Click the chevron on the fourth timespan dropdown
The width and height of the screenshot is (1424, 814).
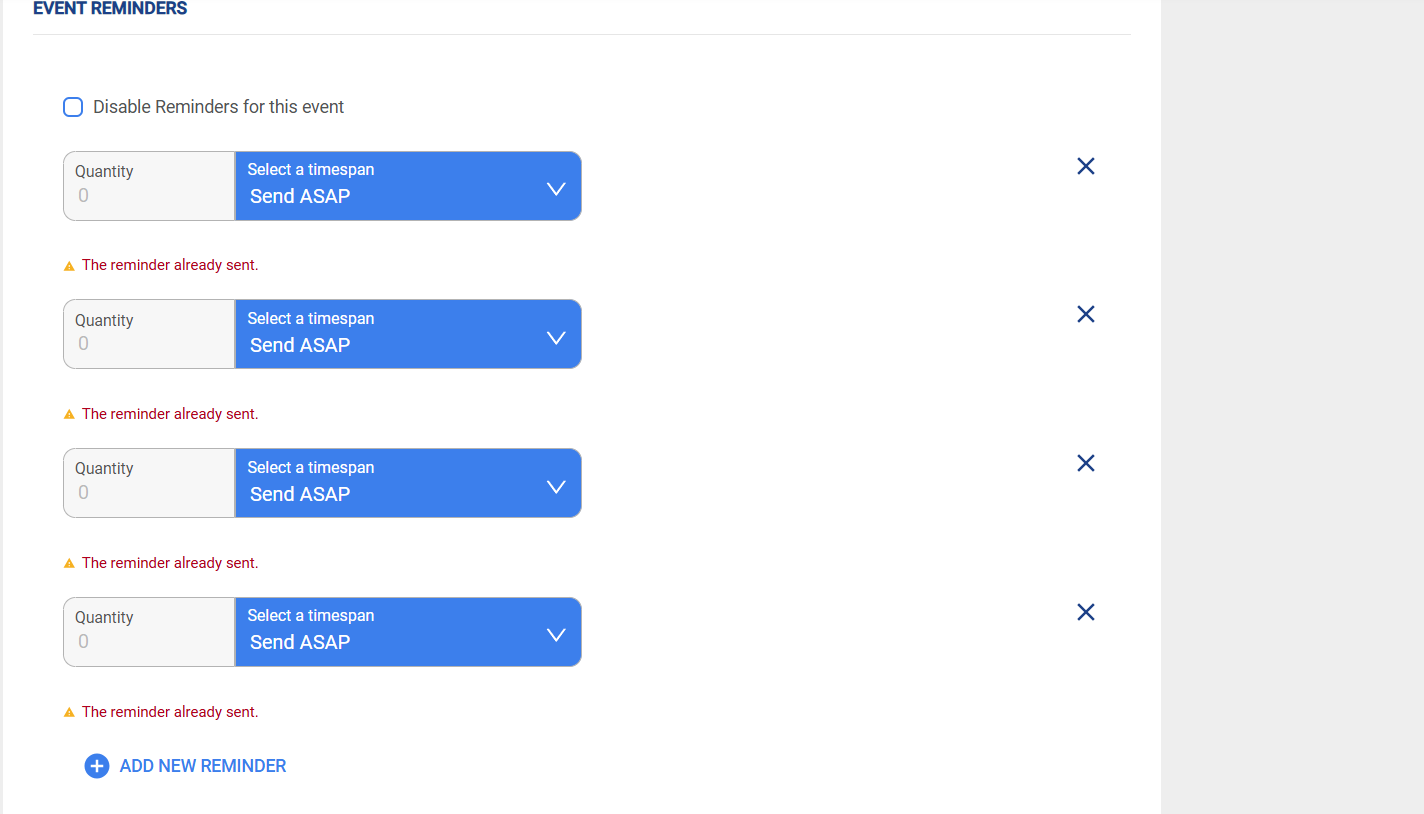[x=557, y=635]
